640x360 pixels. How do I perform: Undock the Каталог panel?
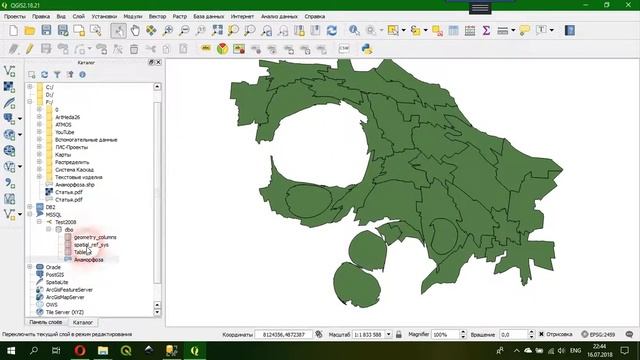pos(151,62)
